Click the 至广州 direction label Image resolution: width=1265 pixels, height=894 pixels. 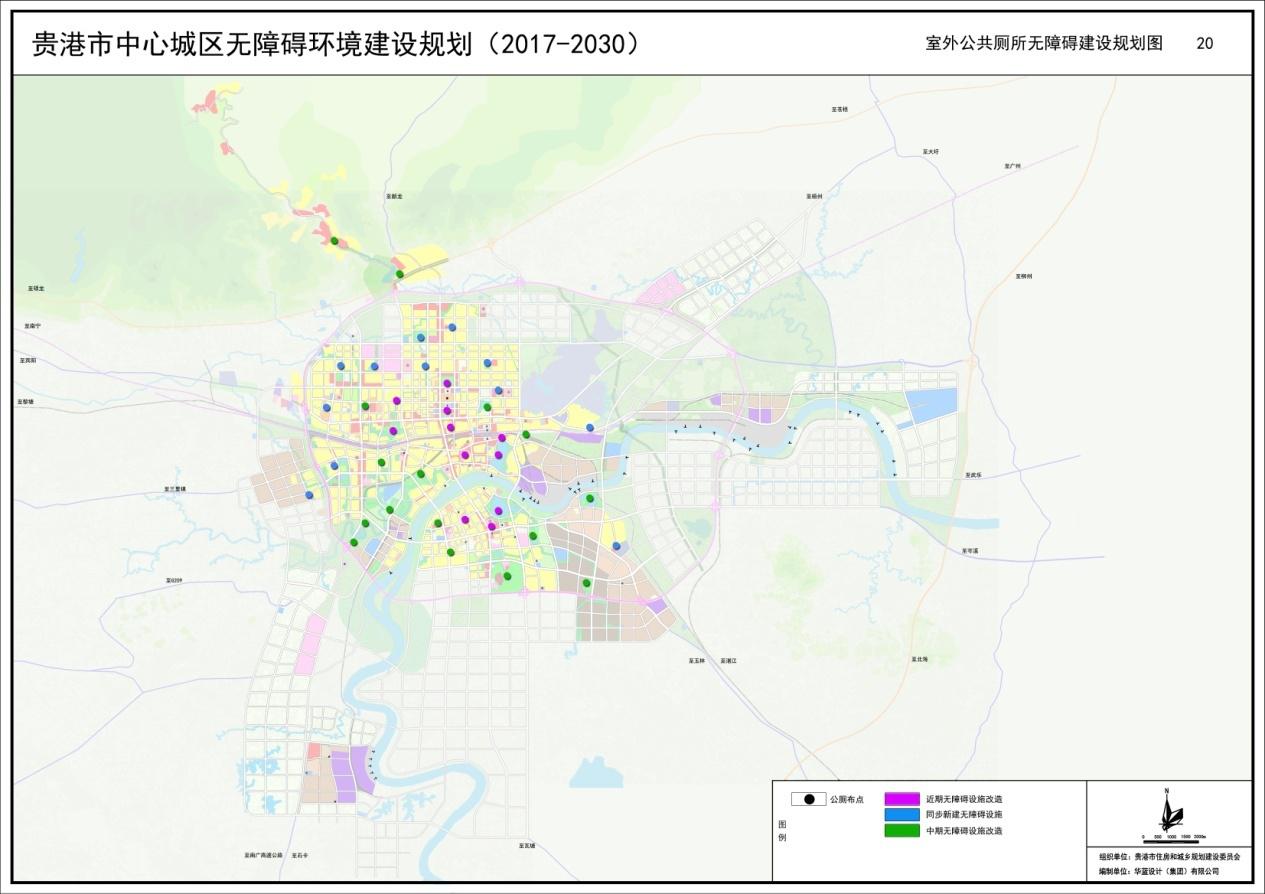(1013, 166)
